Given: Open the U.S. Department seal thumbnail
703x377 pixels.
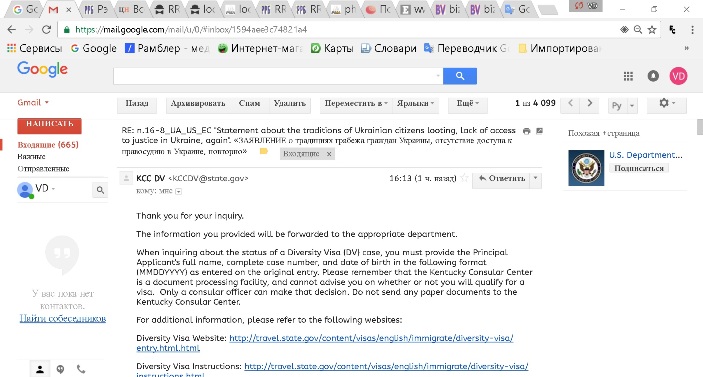Looking at the screenshot, I should 586,168.
